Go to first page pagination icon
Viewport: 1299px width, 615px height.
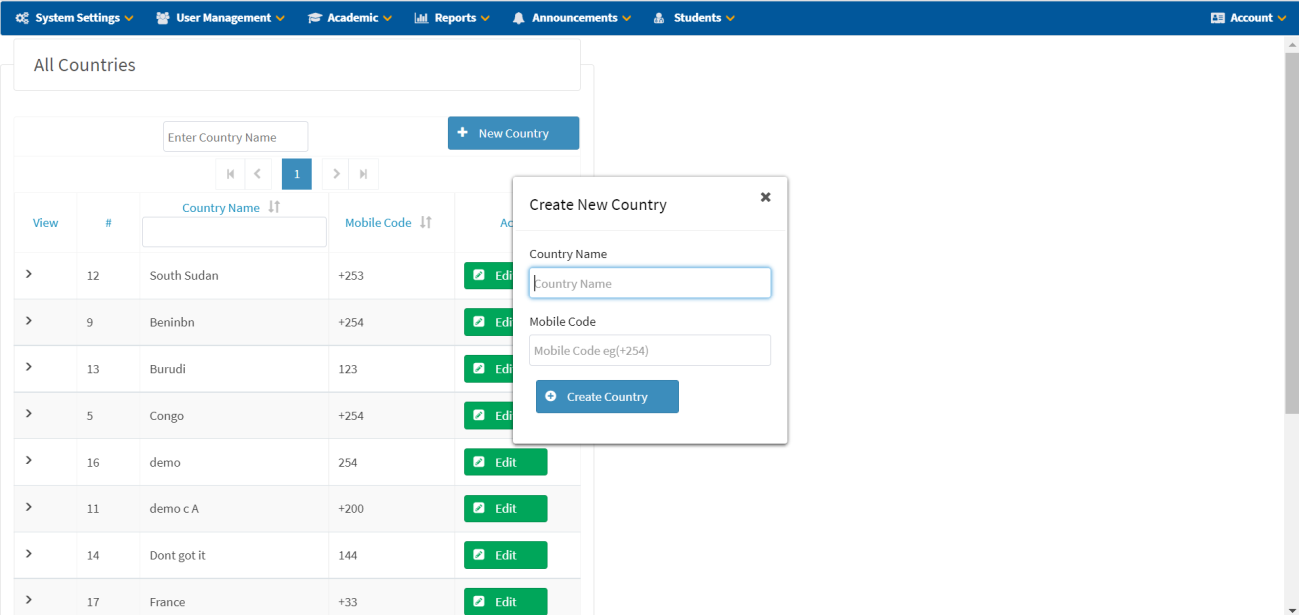click(x=230, y=174)
